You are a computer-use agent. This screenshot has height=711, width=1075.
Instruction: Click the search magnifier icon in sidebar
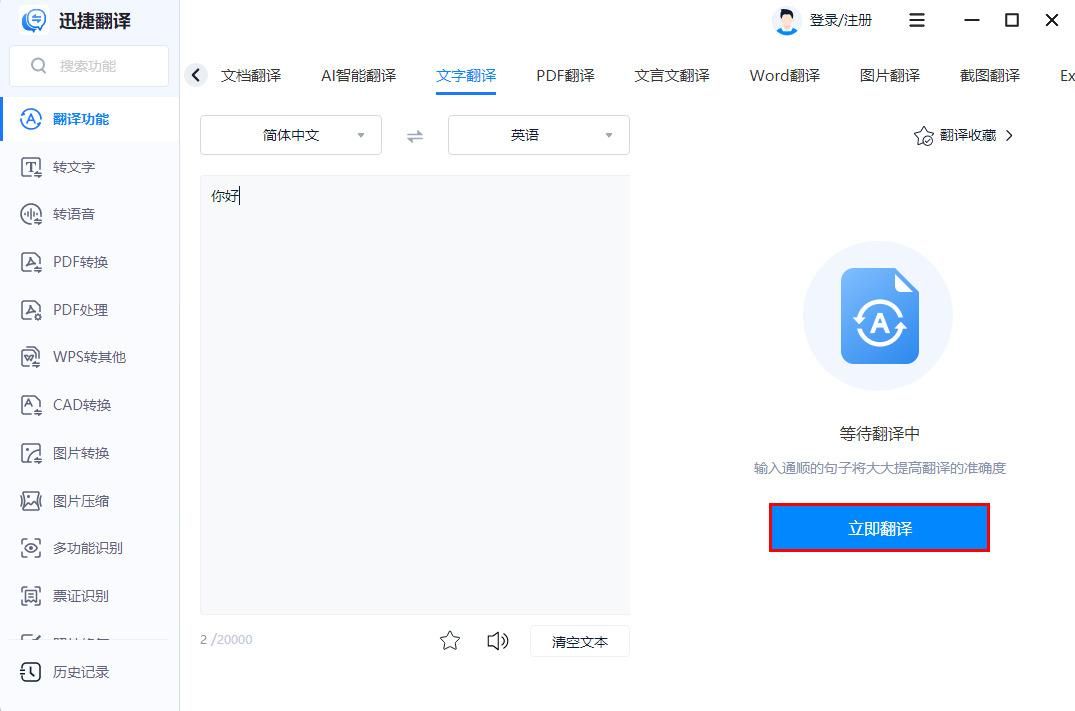coord(38,66)
